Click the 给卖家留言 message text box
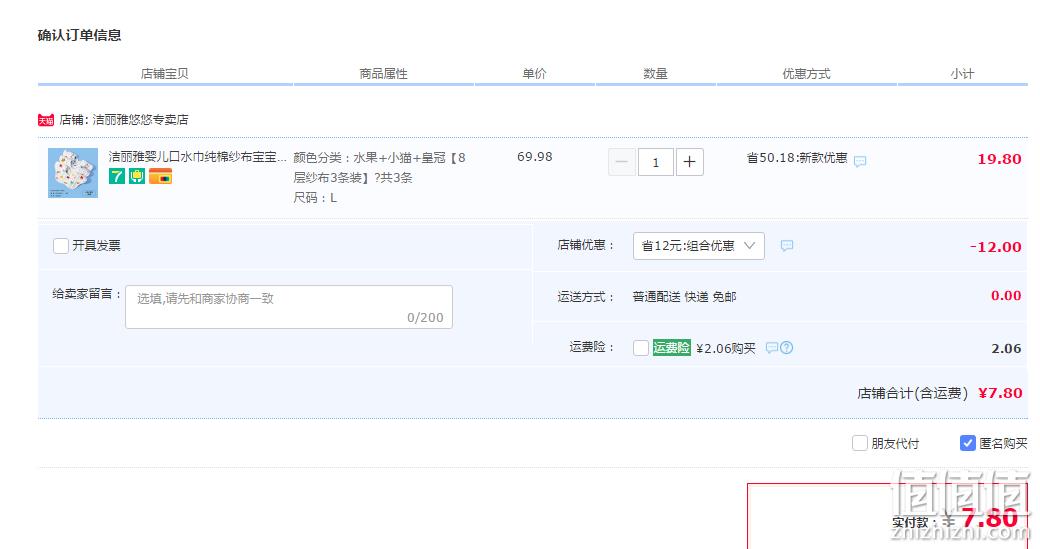Viewport: 1040px width, 549px height. point(289,307)
